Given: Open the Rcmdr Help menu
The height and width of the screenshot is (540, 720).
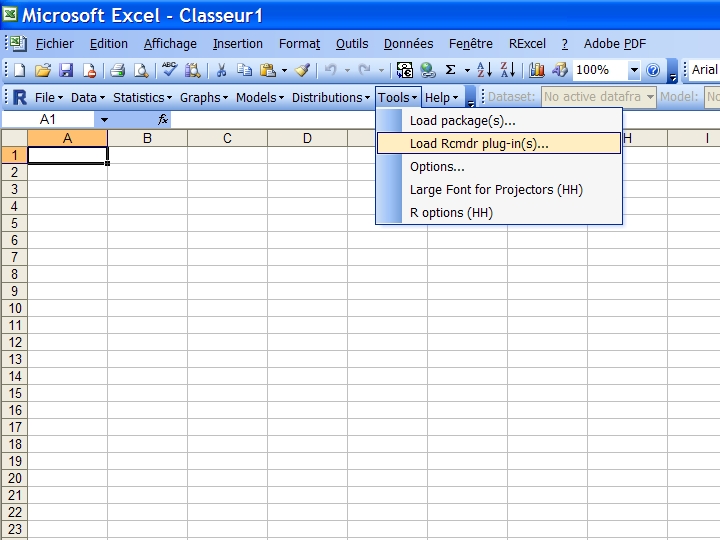Looking at the screenshot, I should [441, 98].
